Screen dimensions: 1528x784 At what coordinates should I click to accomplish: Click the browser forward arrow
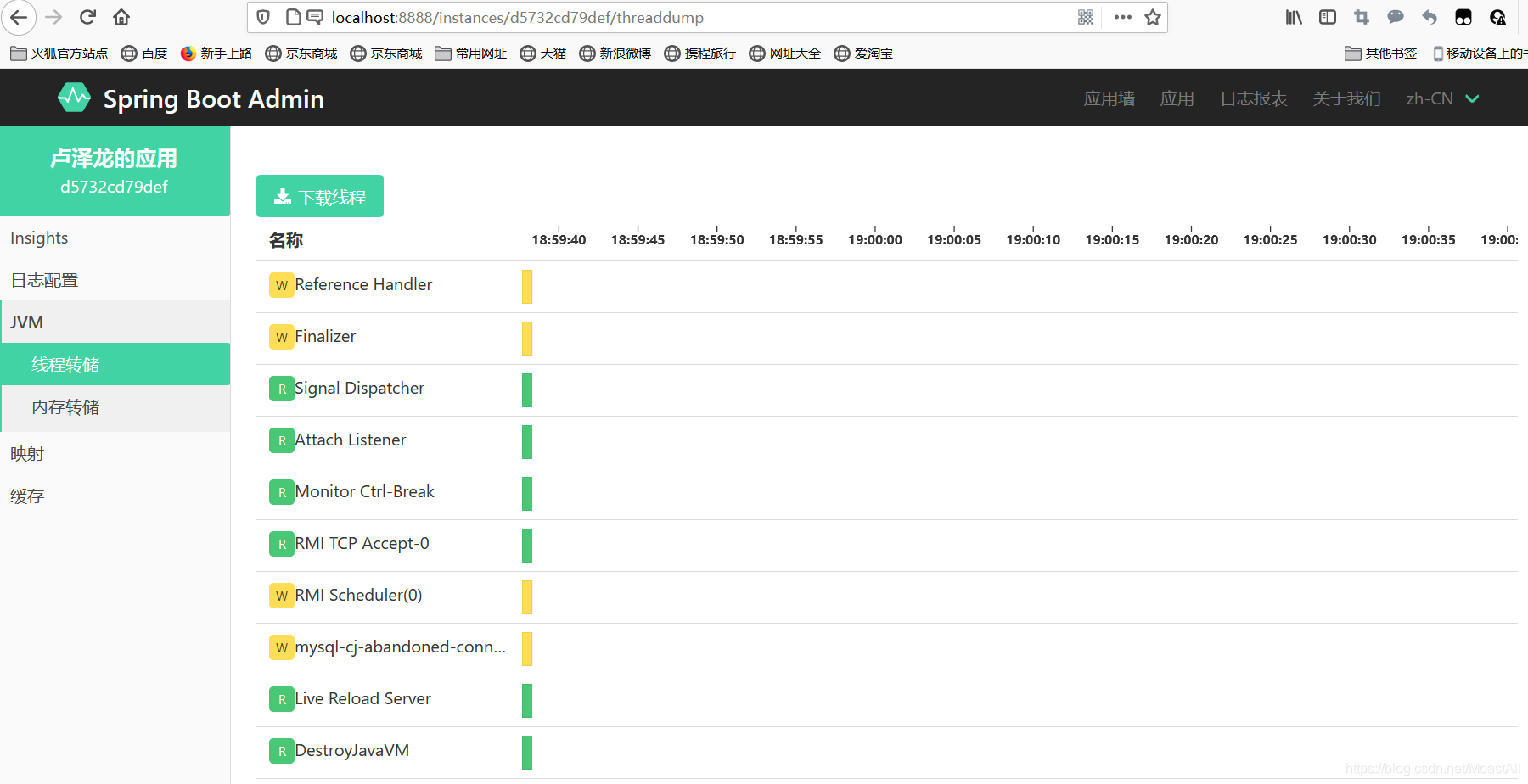point(53,17)
